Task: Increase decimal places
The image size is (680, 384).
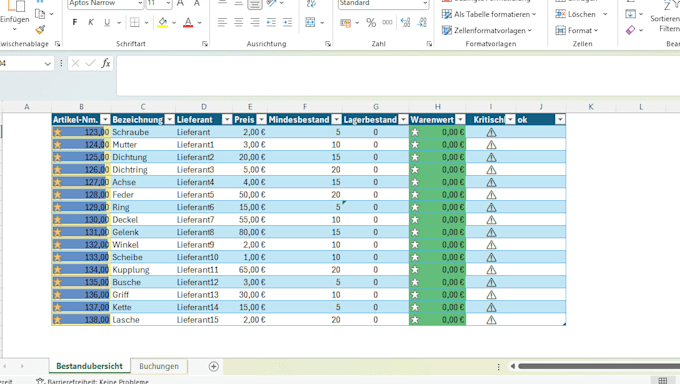Action: (405, 23)
